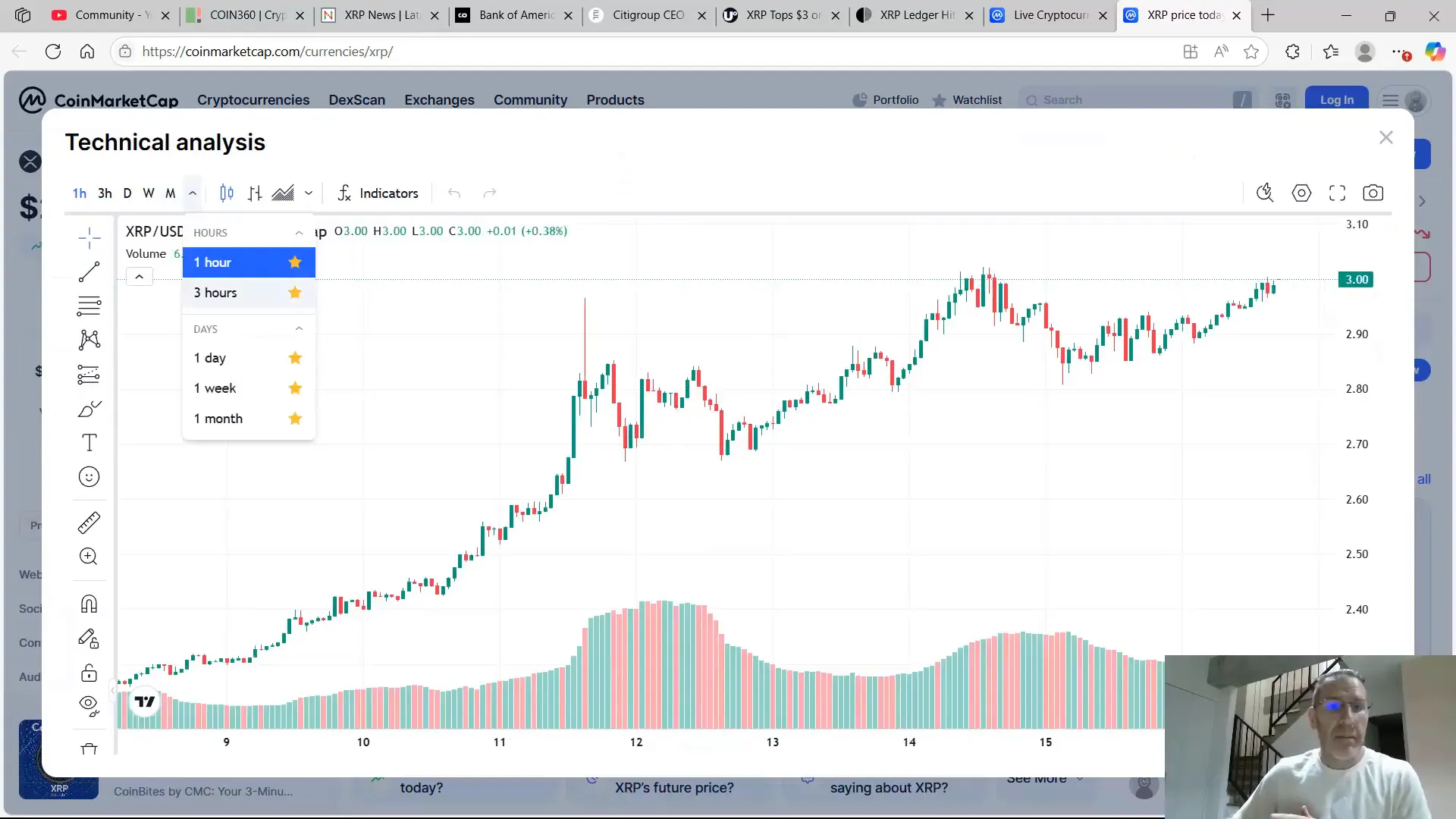Select the area chart style

coord(283,193)
